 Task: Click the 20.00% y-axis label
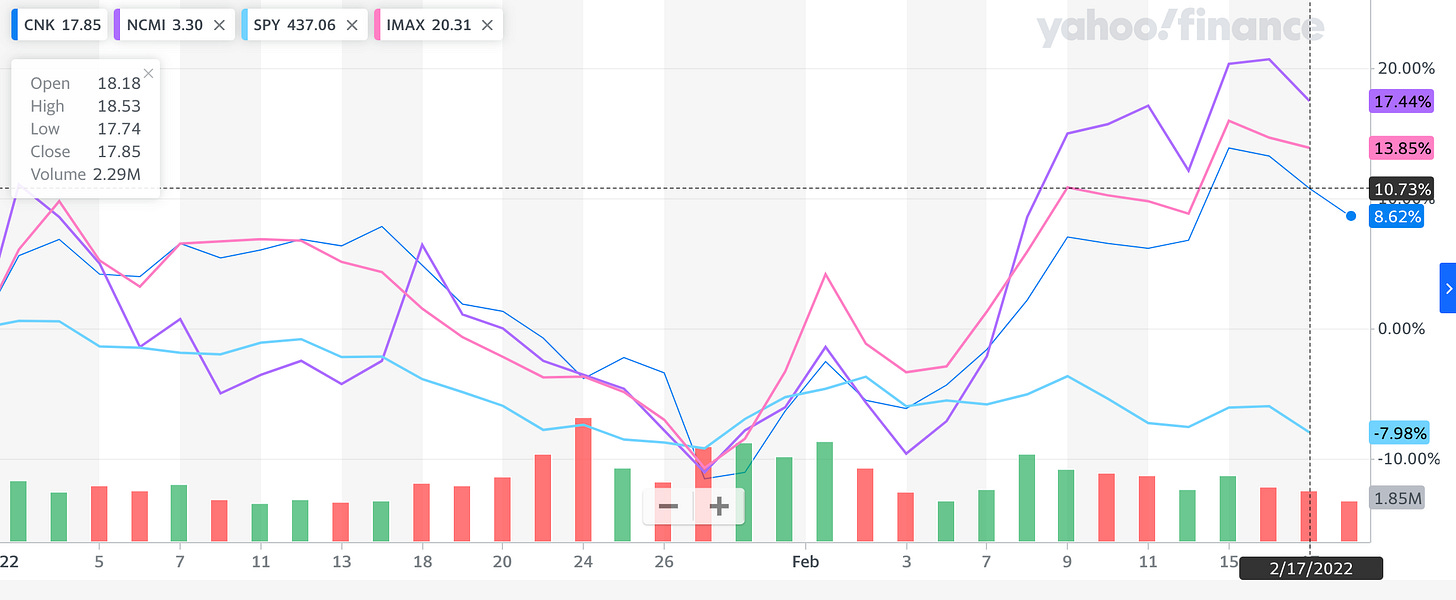tap(1405, 68)
